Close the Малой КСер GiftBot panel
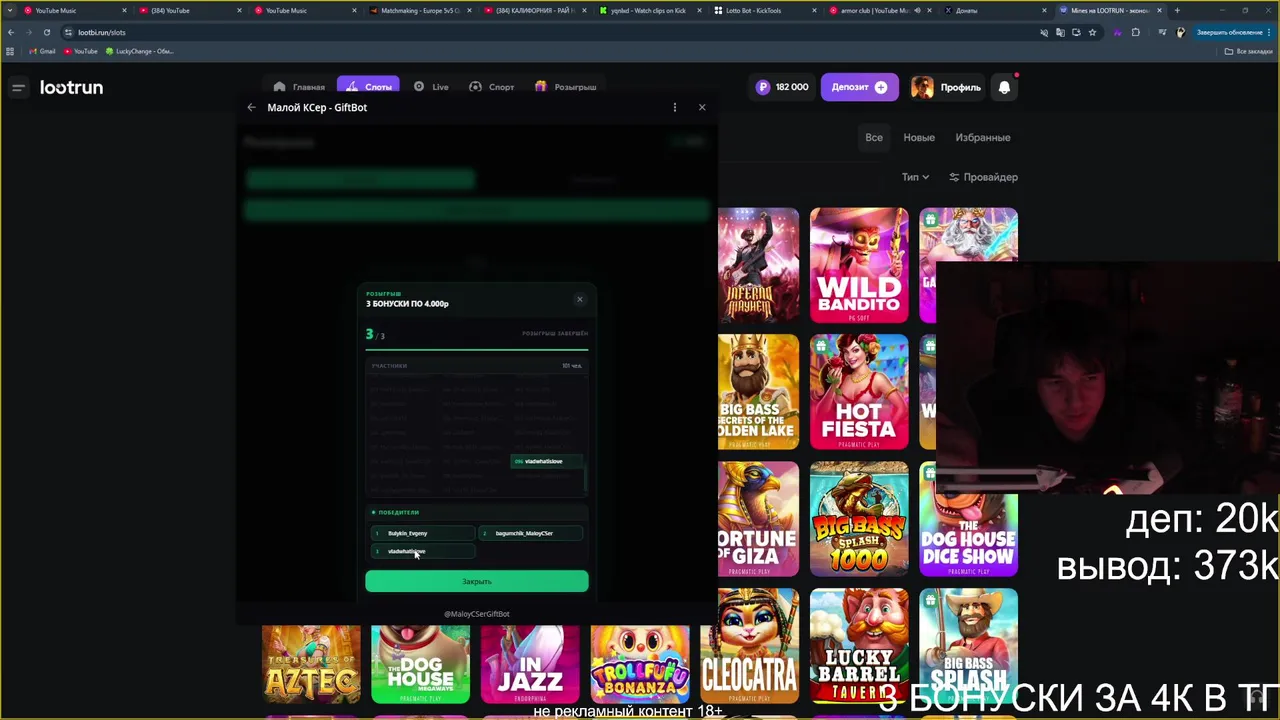The width and height of the screenshot is (1280, 720). pos(702,107)
